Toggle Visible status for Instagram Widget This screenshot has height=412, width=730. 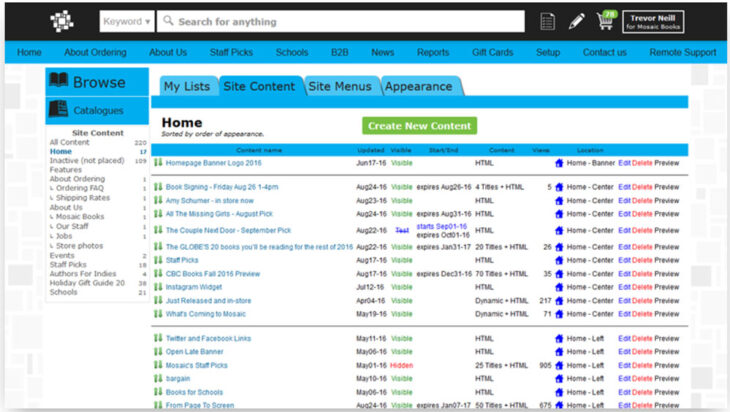pyautogui.click(x=401, y=287)
